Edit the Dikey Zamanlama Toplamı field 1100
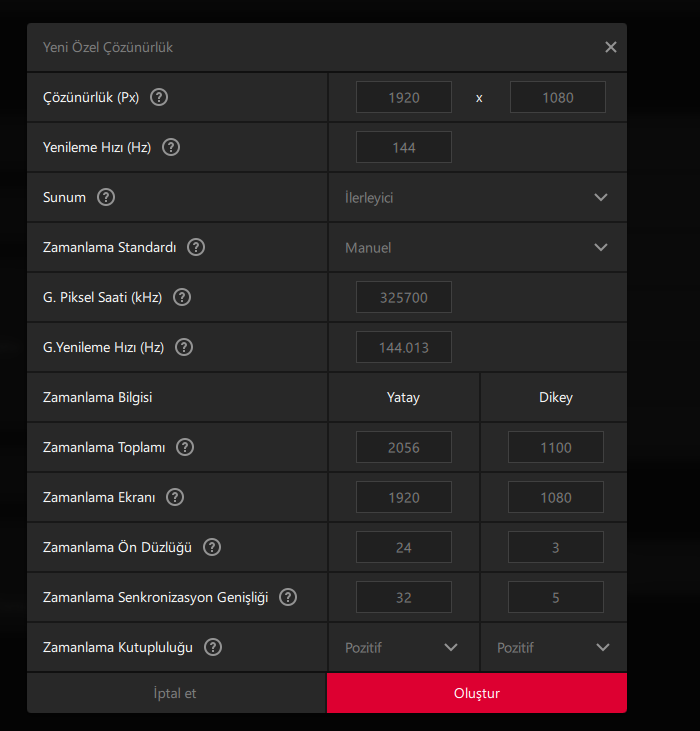This screenshot has width=700, height=731. click(556, 447)
